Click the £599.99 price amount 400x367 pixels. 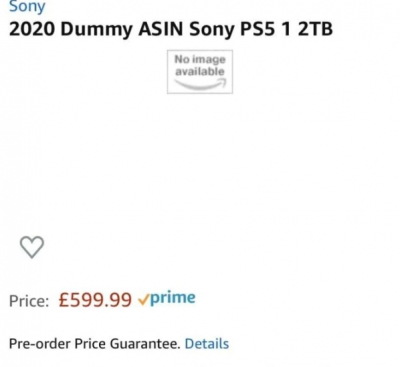95,300
